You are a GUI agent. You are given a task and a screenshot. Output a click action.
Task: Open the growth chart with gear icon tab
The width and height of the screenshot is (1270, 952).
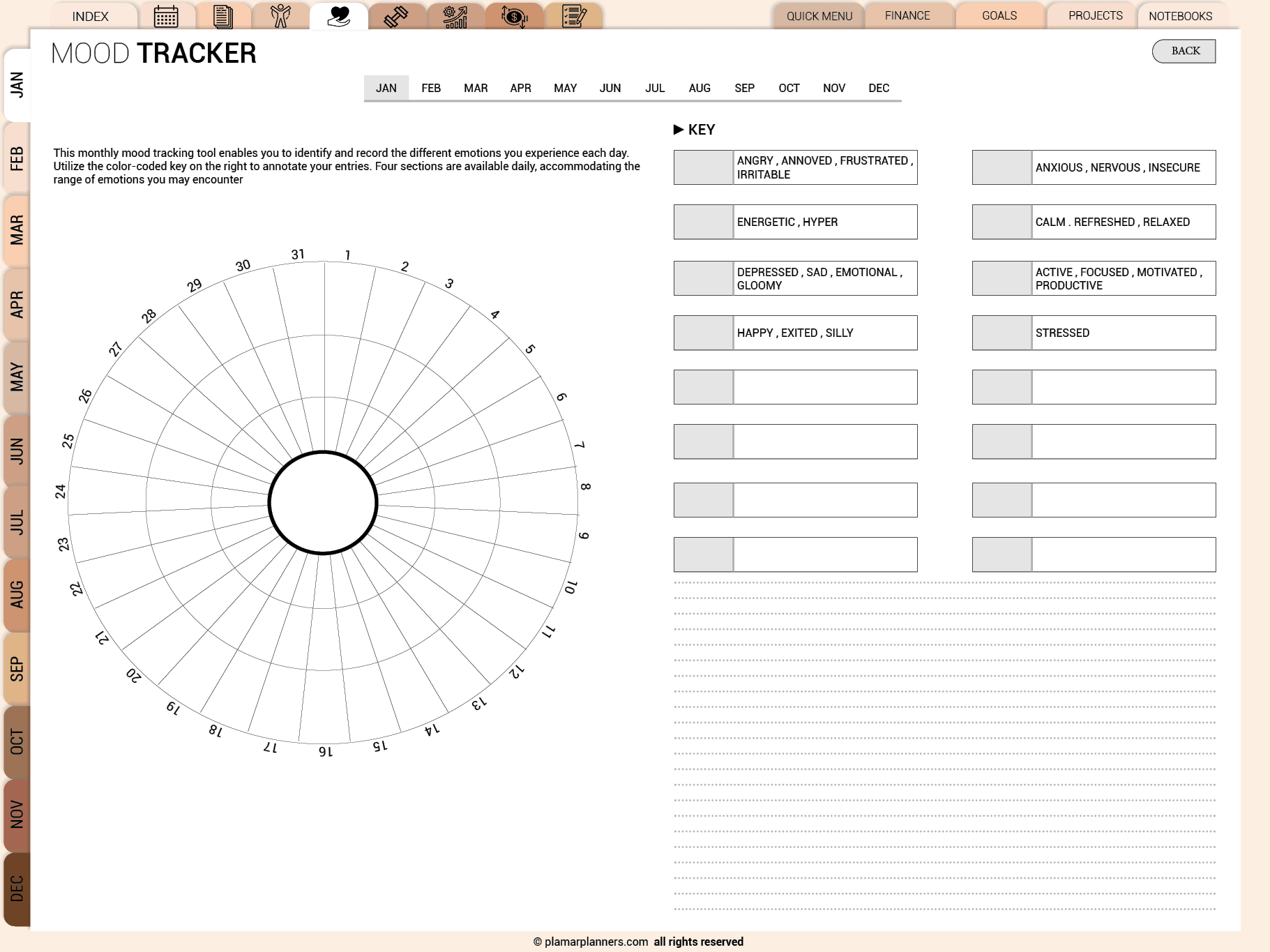click(455, 16)
